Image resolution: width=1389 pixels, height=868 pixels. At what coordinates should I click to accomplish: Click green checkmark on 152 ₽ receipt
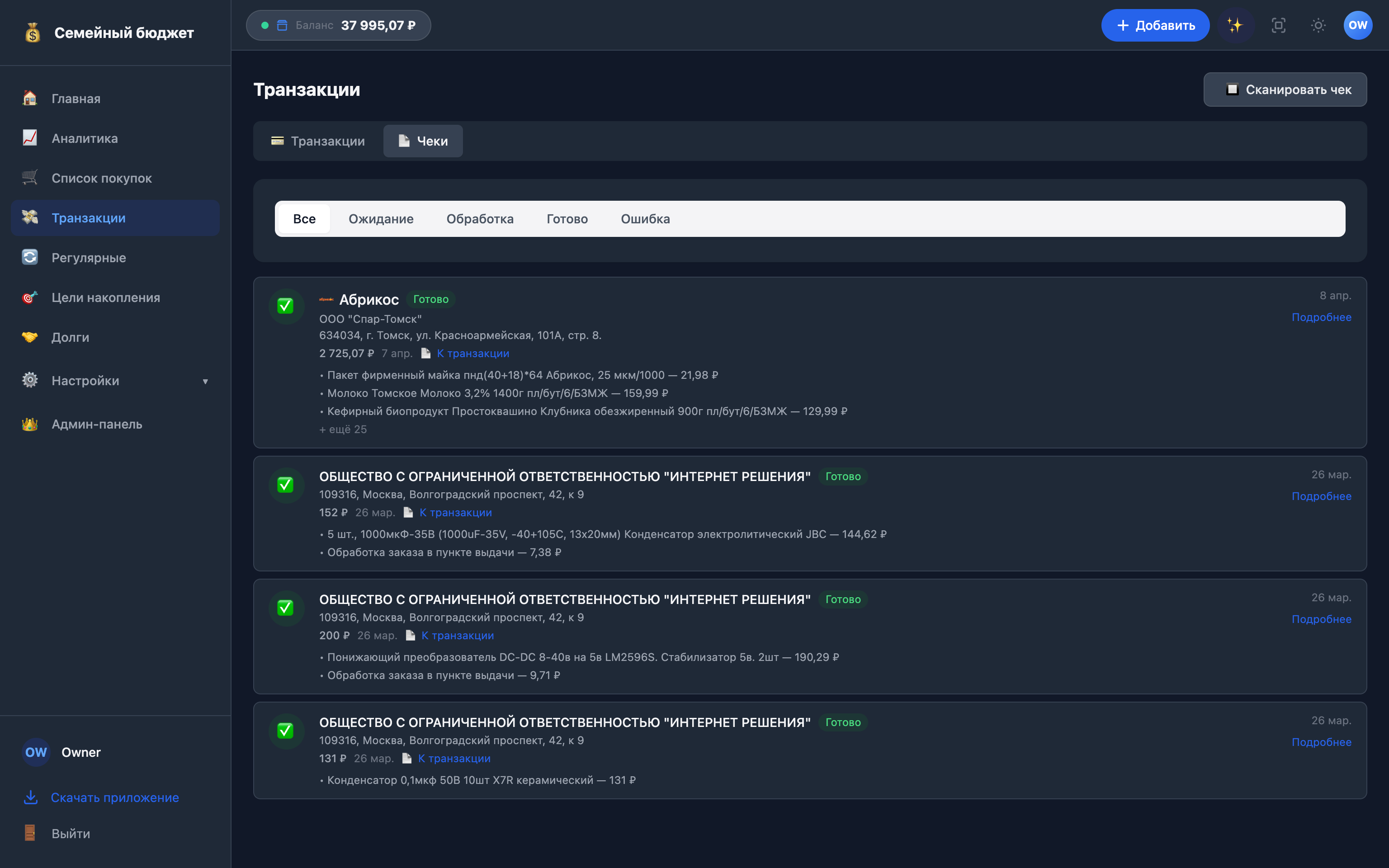point(286,485)
